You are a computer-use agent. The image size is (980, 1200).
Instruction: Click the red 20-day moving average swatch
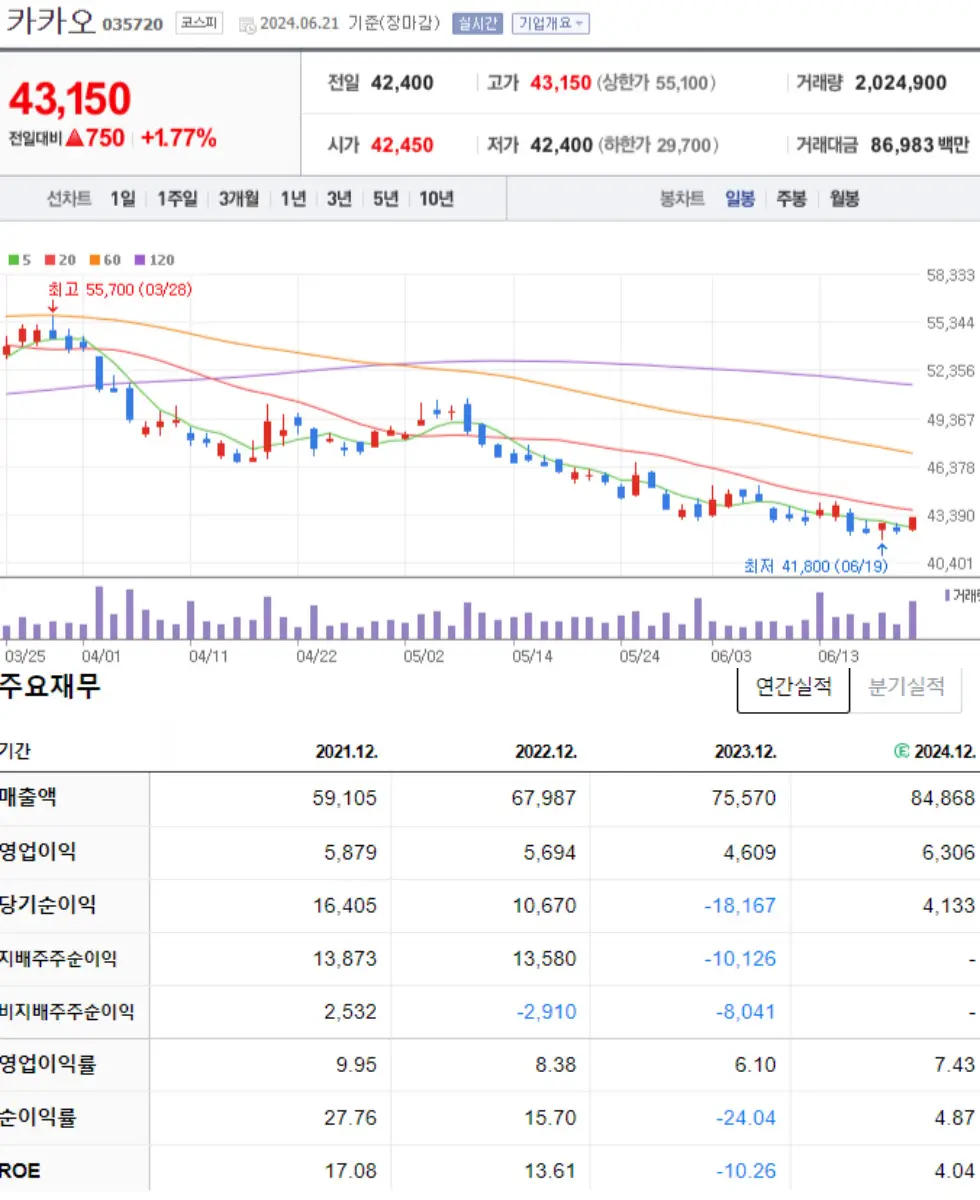point(49,260)
